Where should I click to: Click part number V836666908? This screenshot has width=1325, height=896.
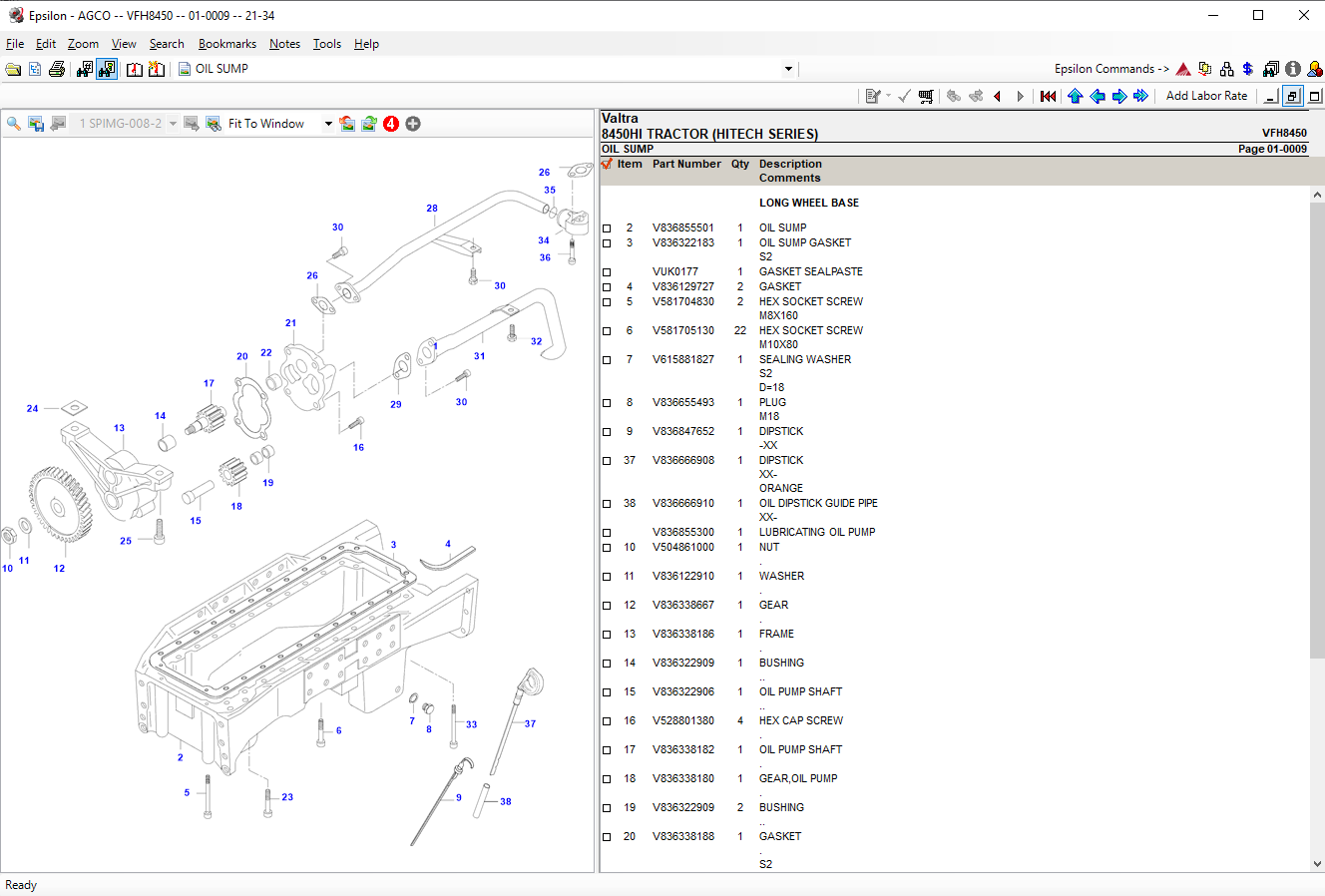[x=683, y=461]
